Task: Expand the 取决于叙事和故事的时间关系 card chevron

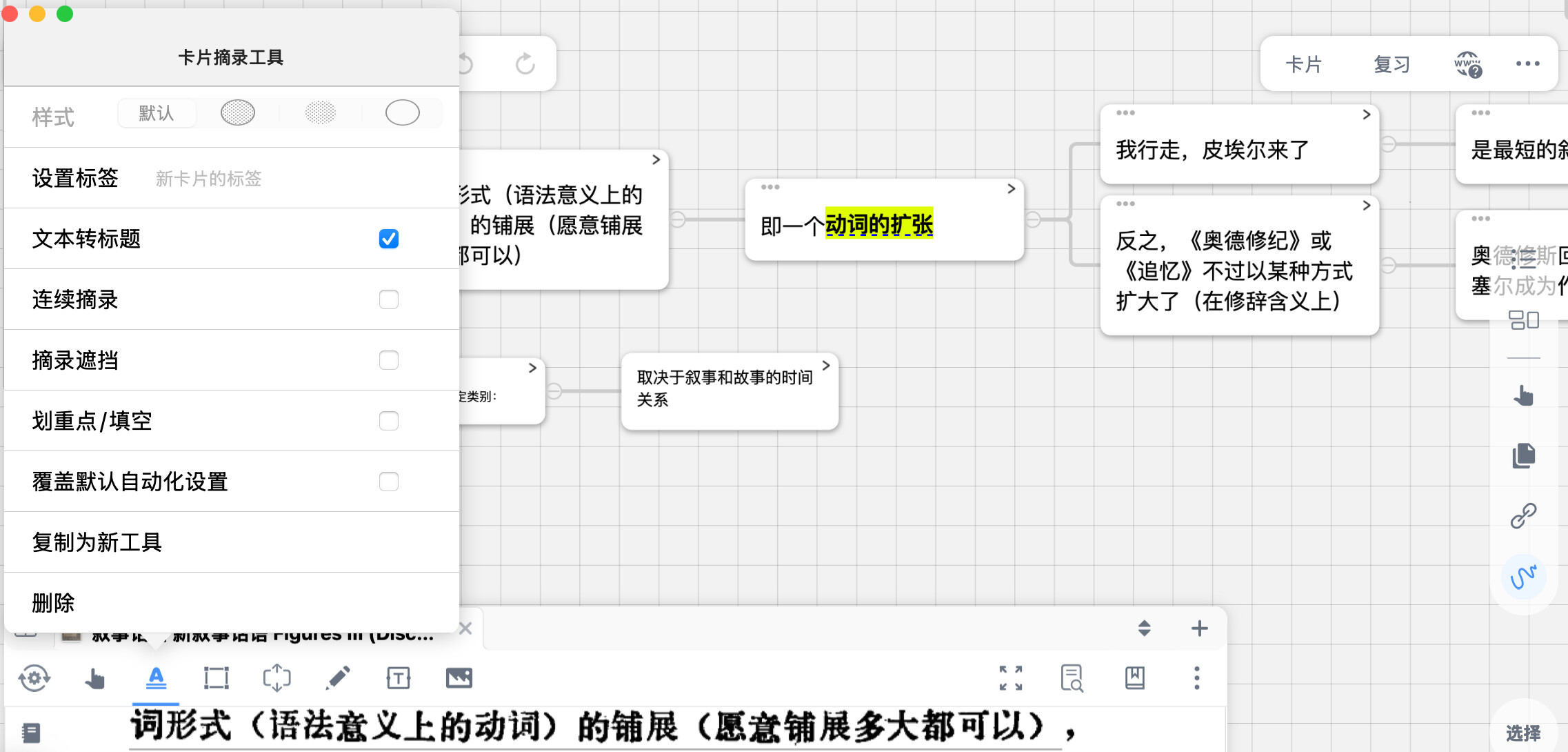Action: tap(825, 365)
